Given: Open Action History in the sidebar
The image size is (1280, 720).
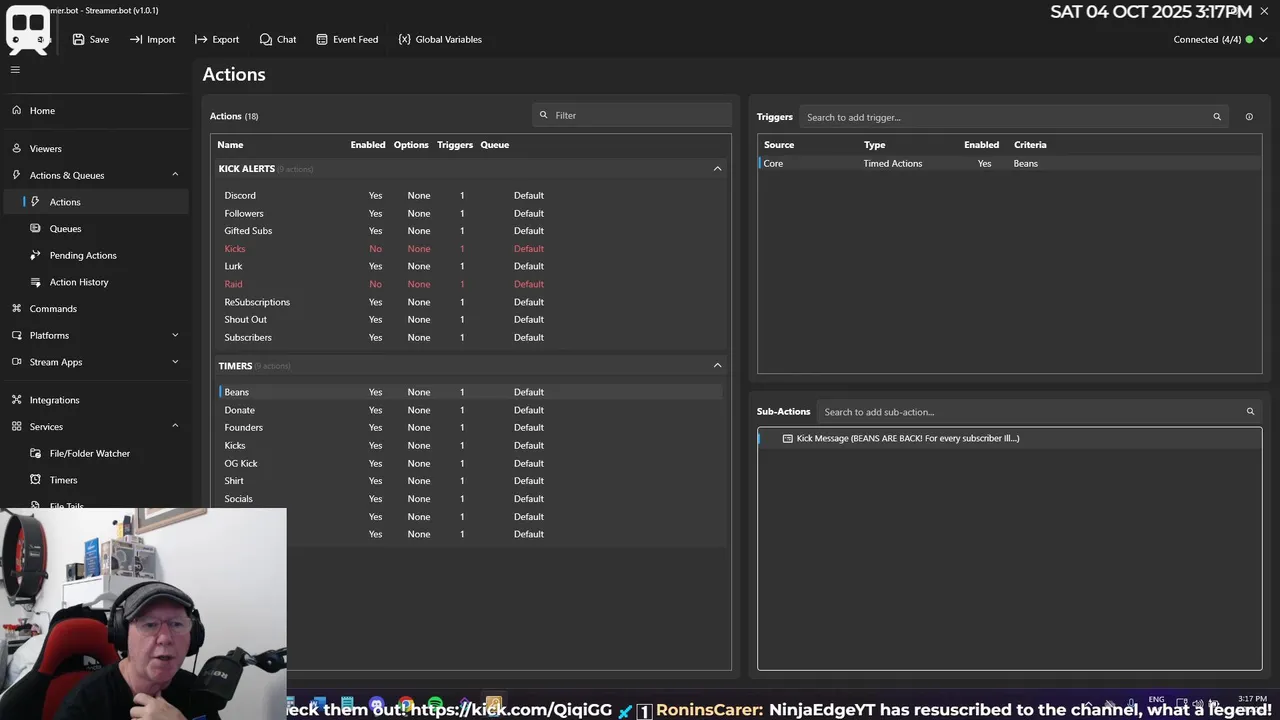Looking at the screenshot, I should (94, 282).
